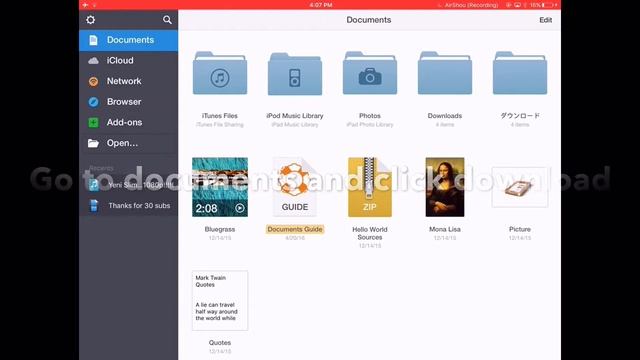Image resolution: width=640 pixels, height=360 pixels.
Task: Click the Mona Lisa file name
Action: coord(445,229)
